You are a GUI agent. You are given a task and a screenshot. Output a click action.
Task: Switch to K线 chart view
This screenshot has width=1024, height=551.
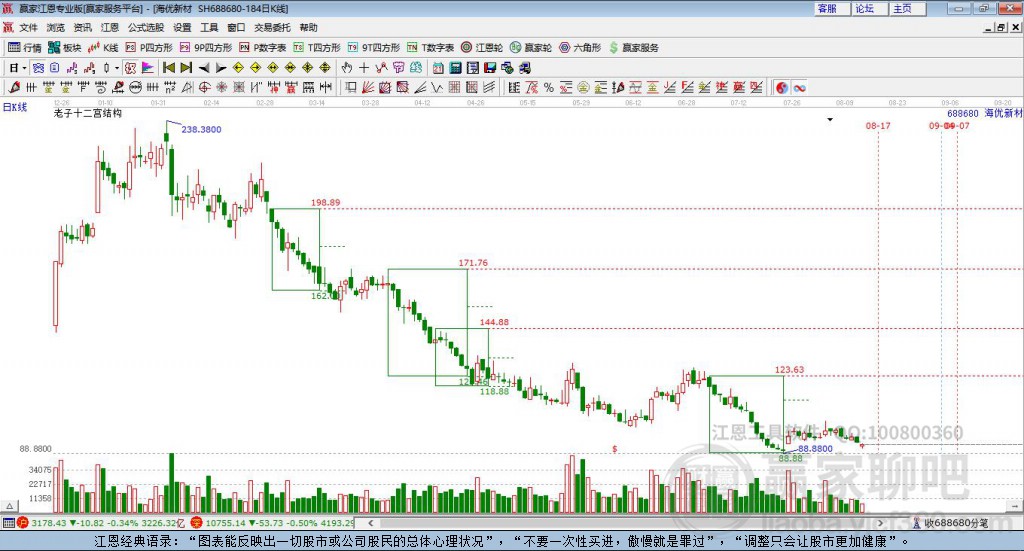click(x=103, y=48)
